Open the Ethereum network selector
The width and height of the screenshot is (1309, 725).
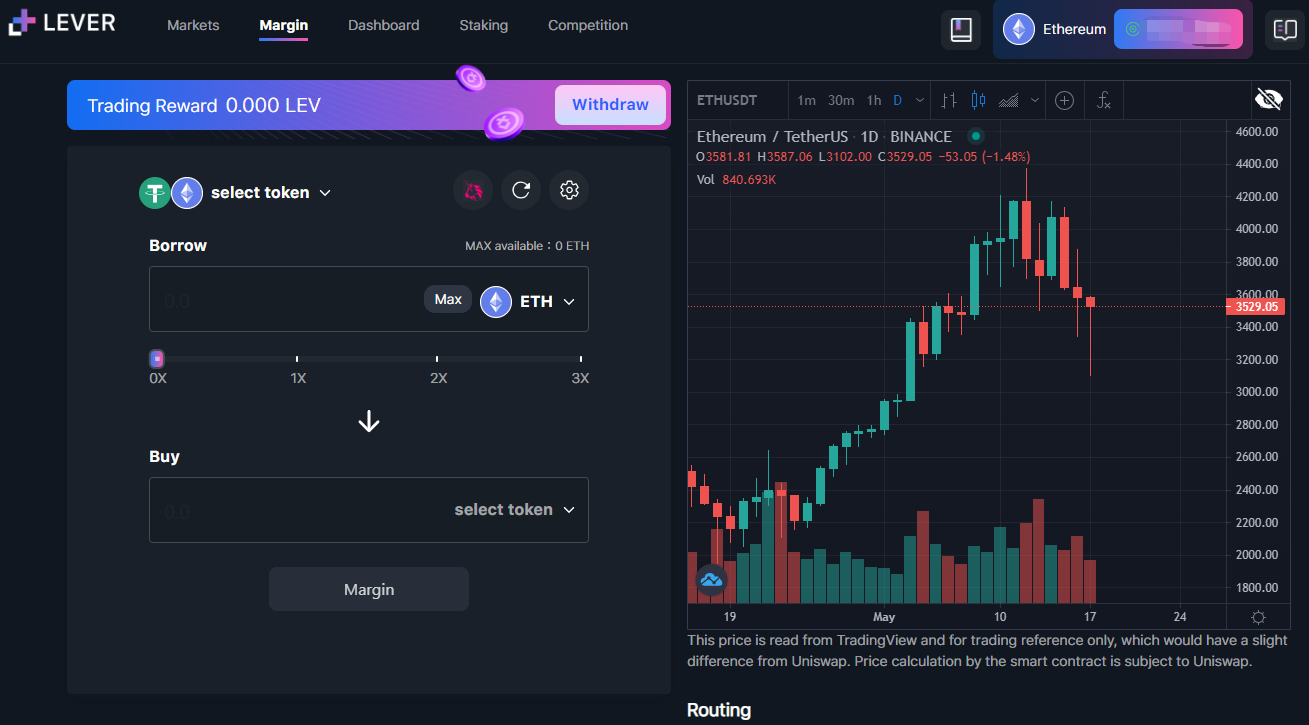1056,29
